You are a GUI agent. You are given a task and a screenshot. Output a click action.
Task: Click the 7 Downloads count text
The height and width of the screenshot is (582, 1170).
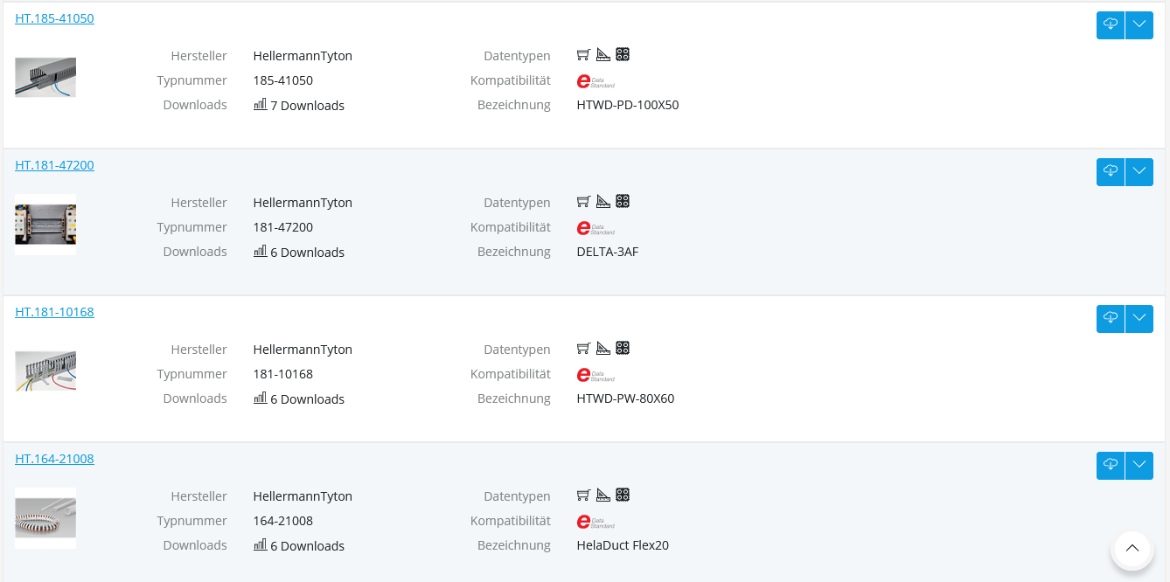coord(307,106)
